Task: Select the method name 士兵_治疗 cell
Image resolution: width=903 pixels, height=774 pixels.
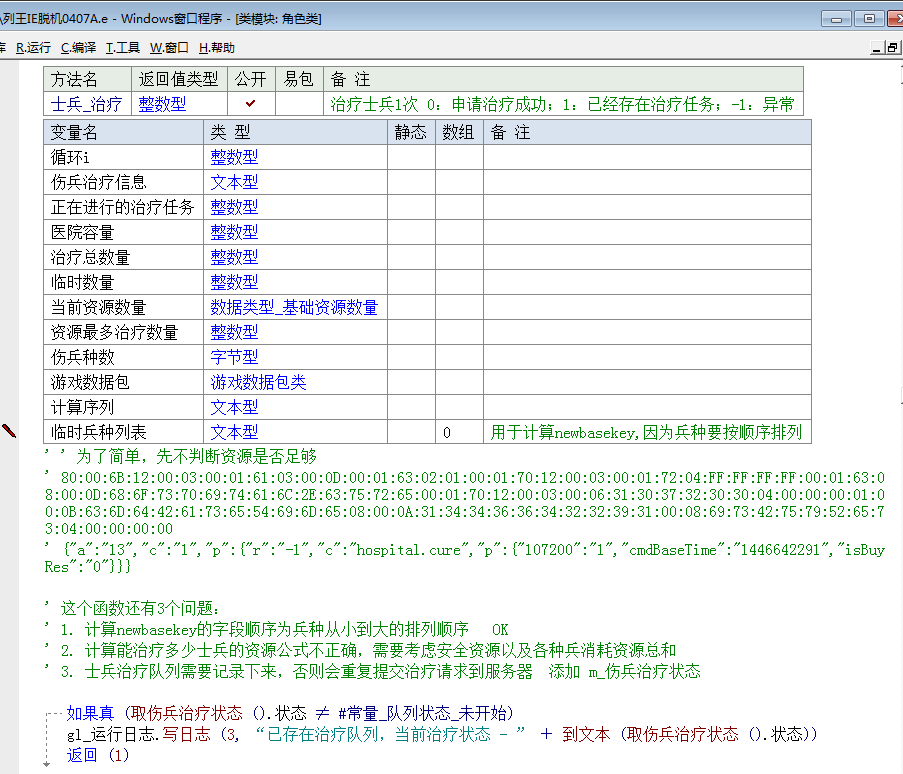Action: pyautogui.click(x=87, y=103)
